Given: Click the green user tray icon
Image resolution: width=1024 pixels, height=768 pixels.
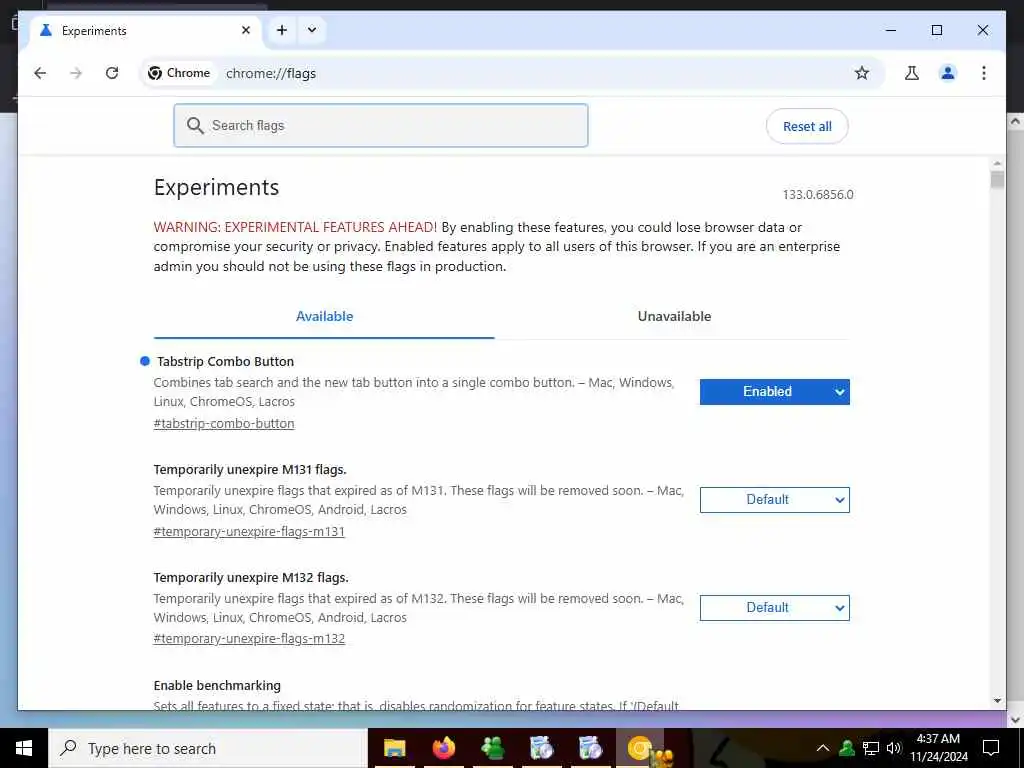Looking at the screenshot, I should 847,748.
